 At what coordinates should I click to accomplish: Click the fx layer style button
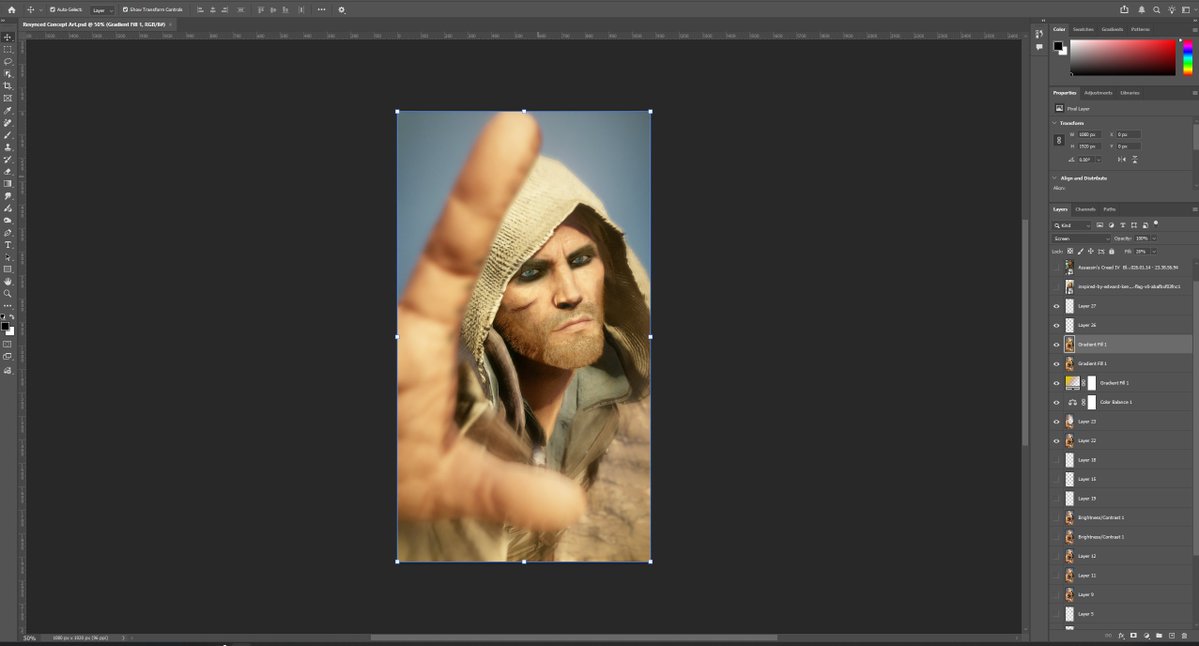pos(1121,635)
